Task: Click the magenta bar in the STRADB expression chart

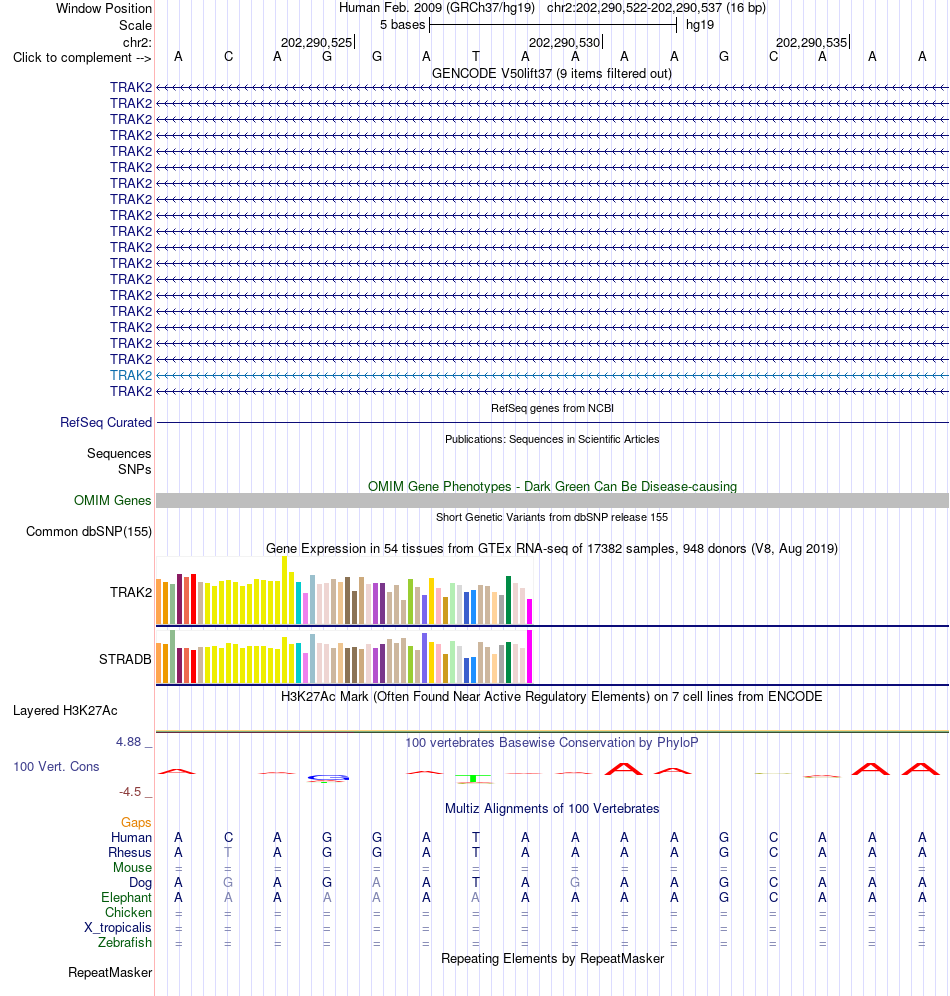Action: [530, 657]
